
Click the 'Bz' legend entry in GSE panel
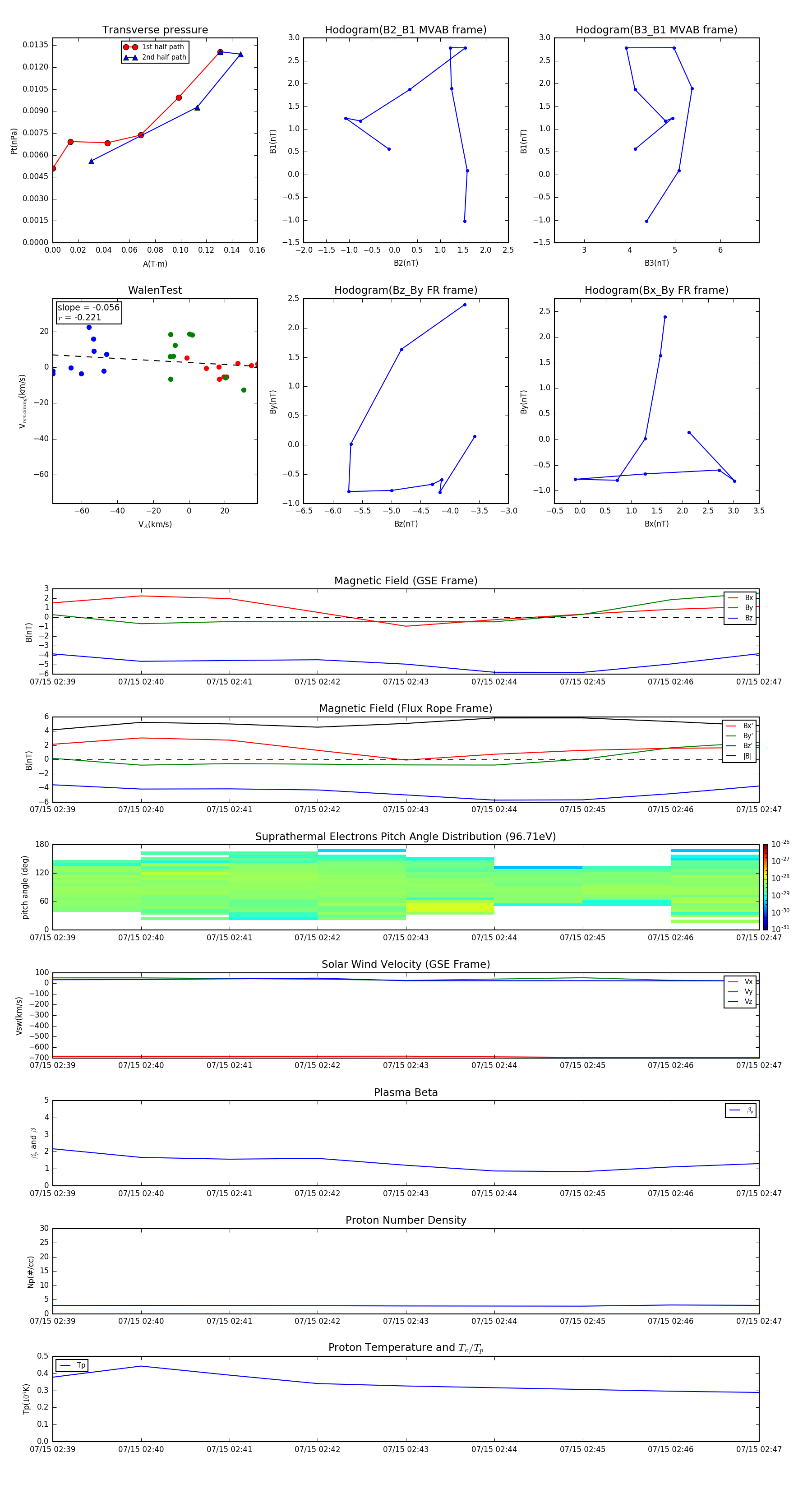click(740, 619)
